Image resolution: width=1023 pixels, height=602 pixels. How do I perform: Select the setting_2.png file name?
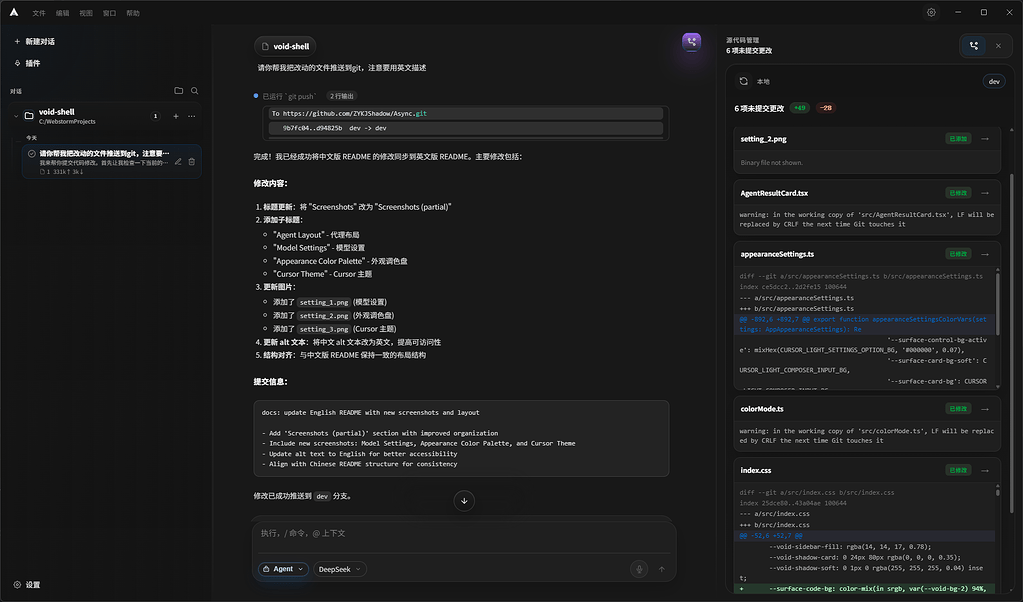click(763, 139)
